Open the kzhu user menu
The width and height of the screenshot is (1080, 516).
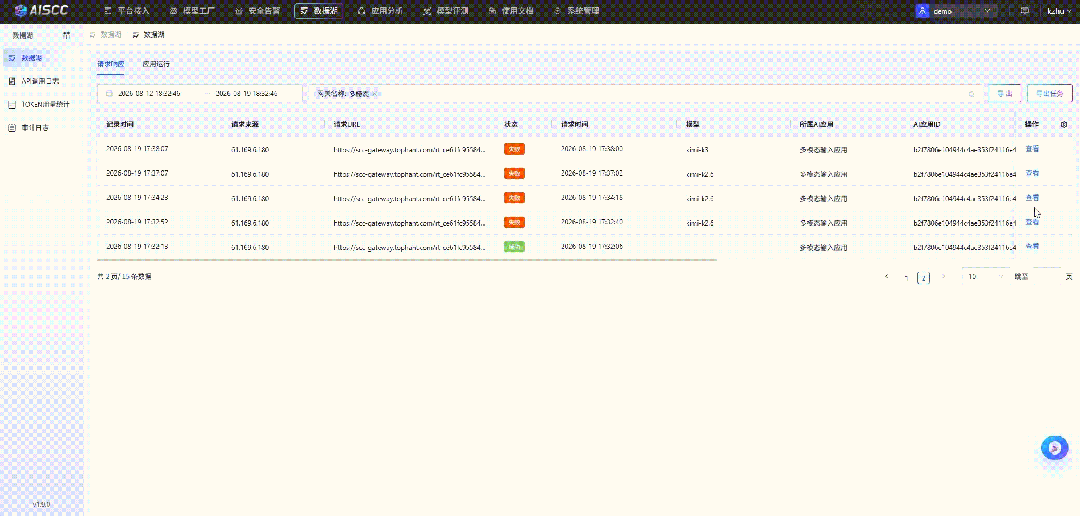tap(1059, 11)
